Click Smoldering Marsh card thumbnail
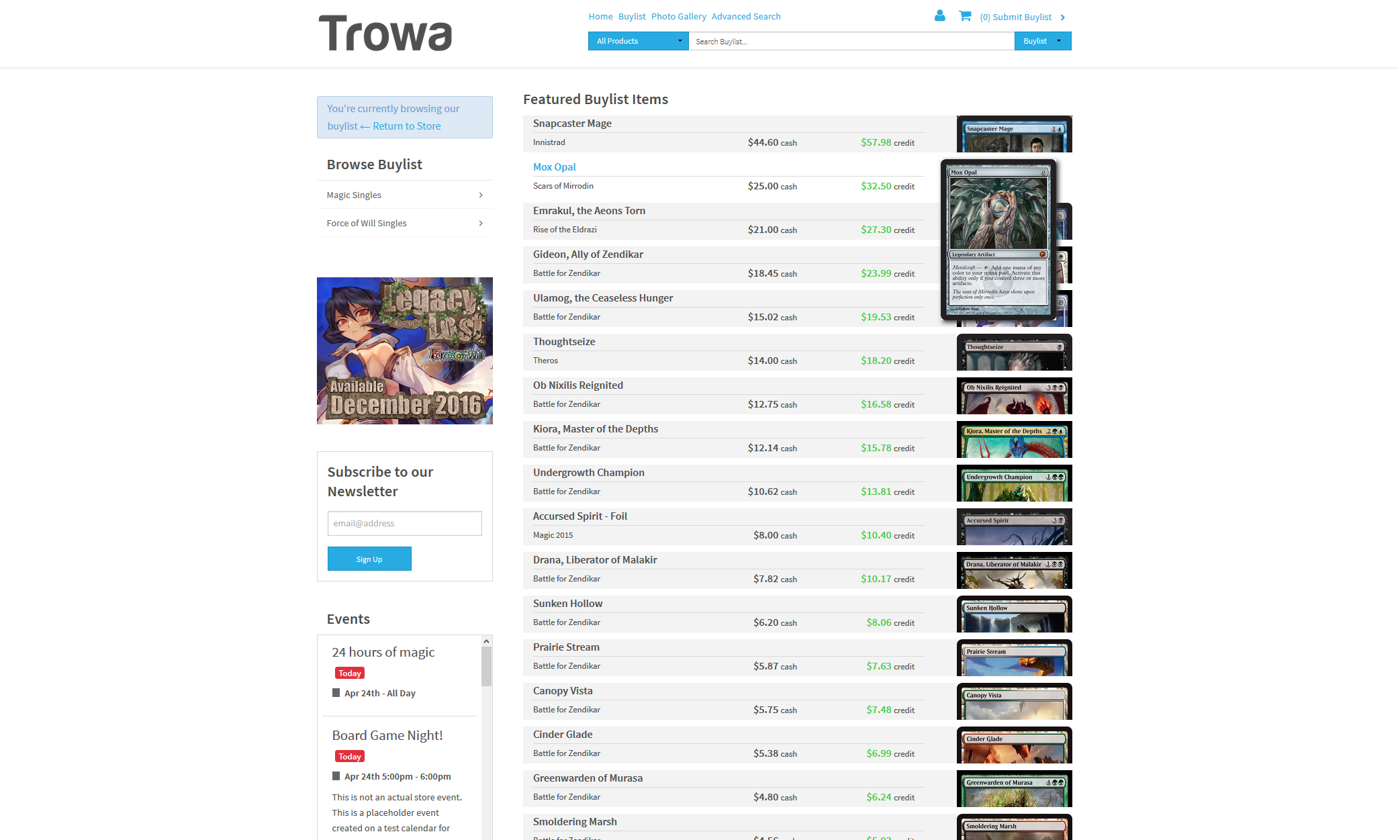Screen dimensions: 1400x840 (x=1014, y=827)
